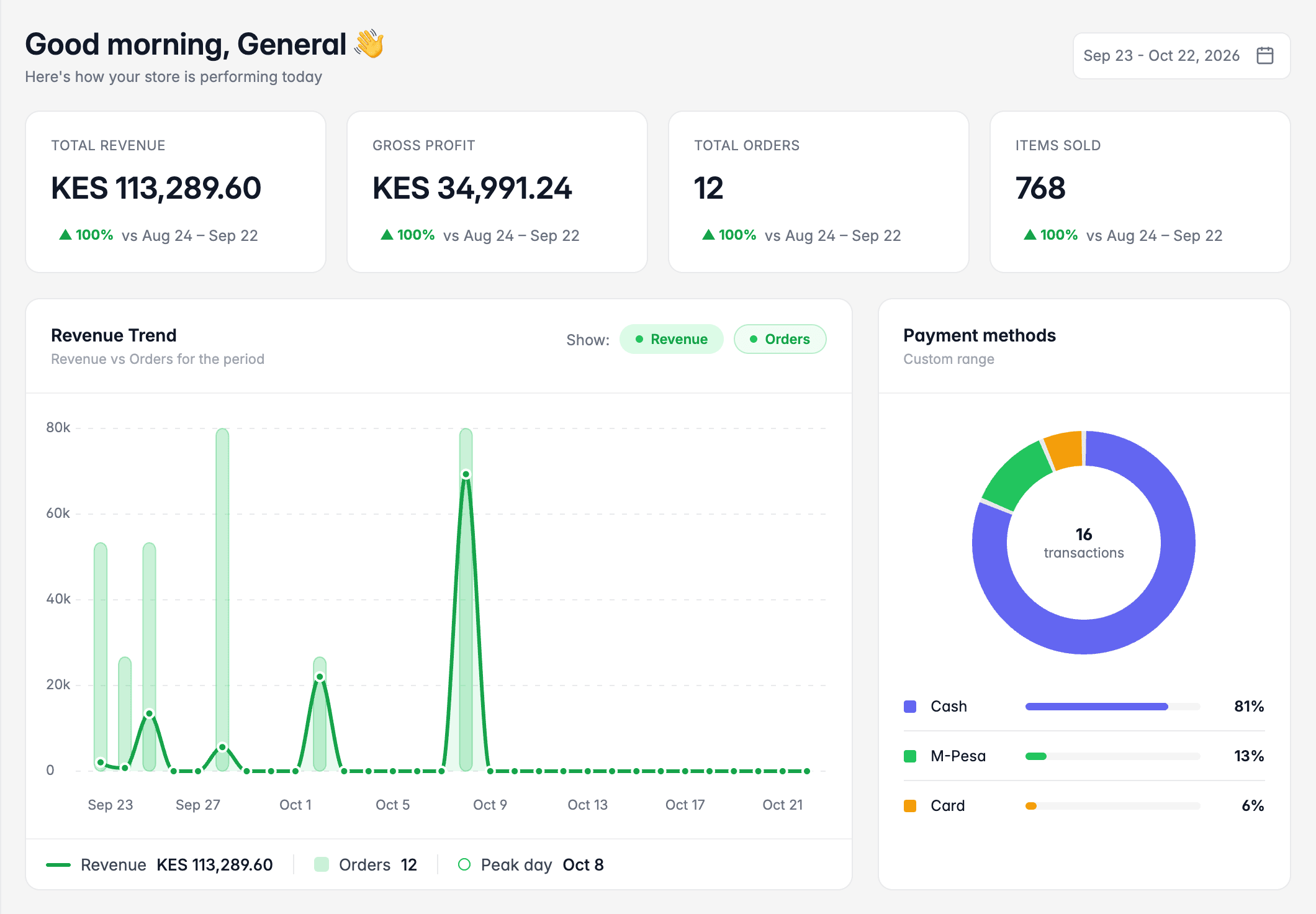This screenshot has height=914, width=1316.
Task: Click the footer Revenue KES 113,289.60 value
Action: pyautogui.click(x=215, y=864)
